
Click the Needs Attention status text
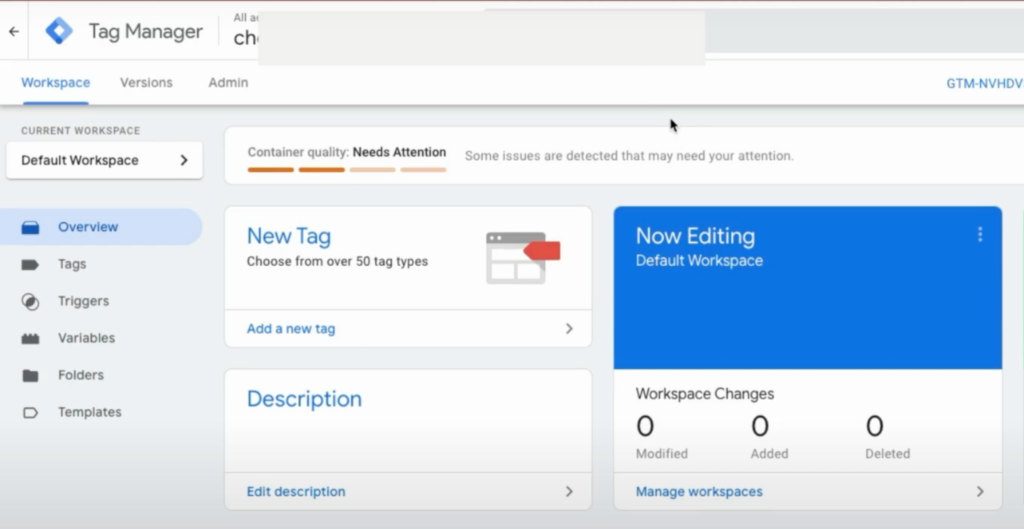(399, 152)
